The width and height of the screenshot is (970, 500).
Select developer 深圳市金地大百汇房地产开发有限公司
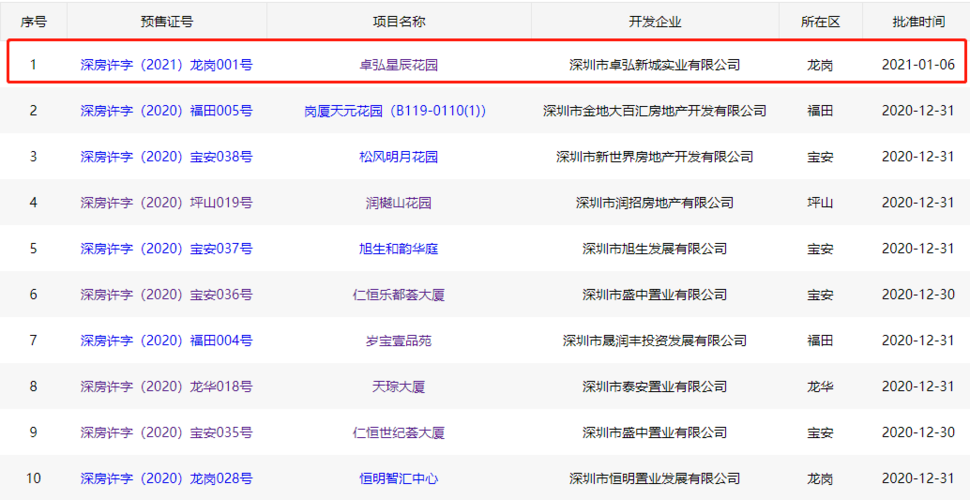[655, 111]
